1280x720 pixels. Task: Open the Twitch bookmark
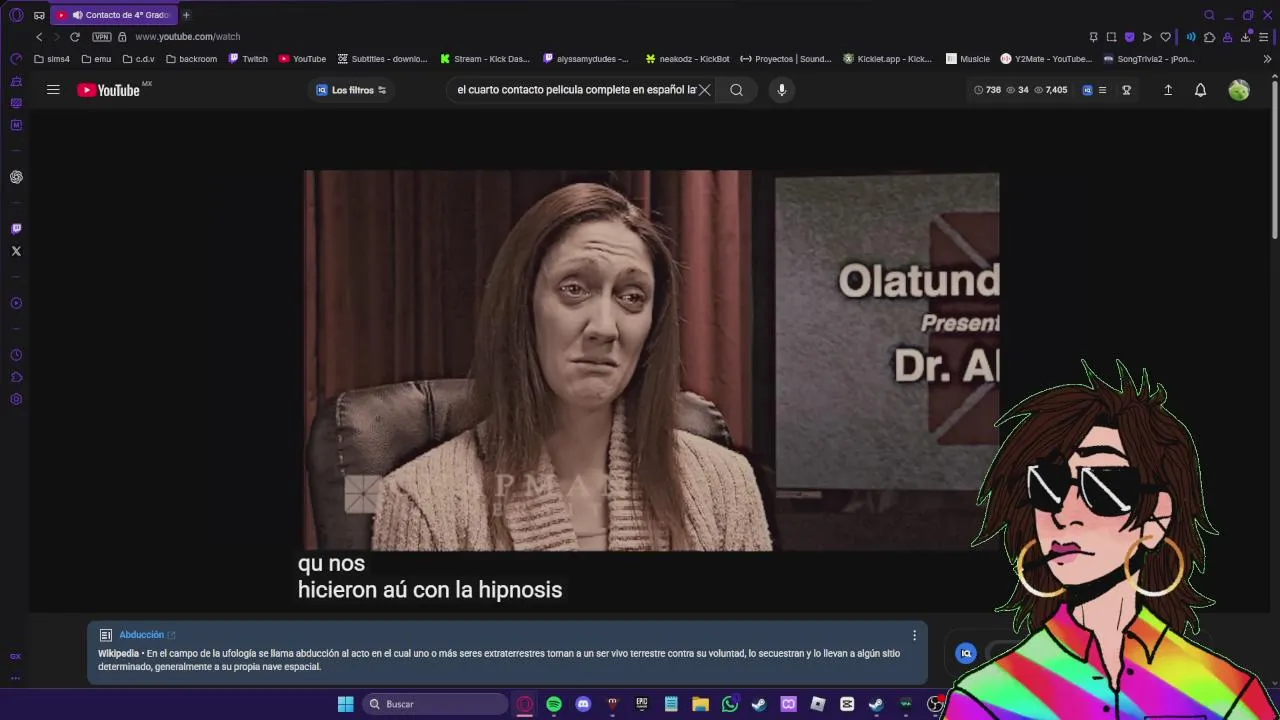click(x=248, y=59)
